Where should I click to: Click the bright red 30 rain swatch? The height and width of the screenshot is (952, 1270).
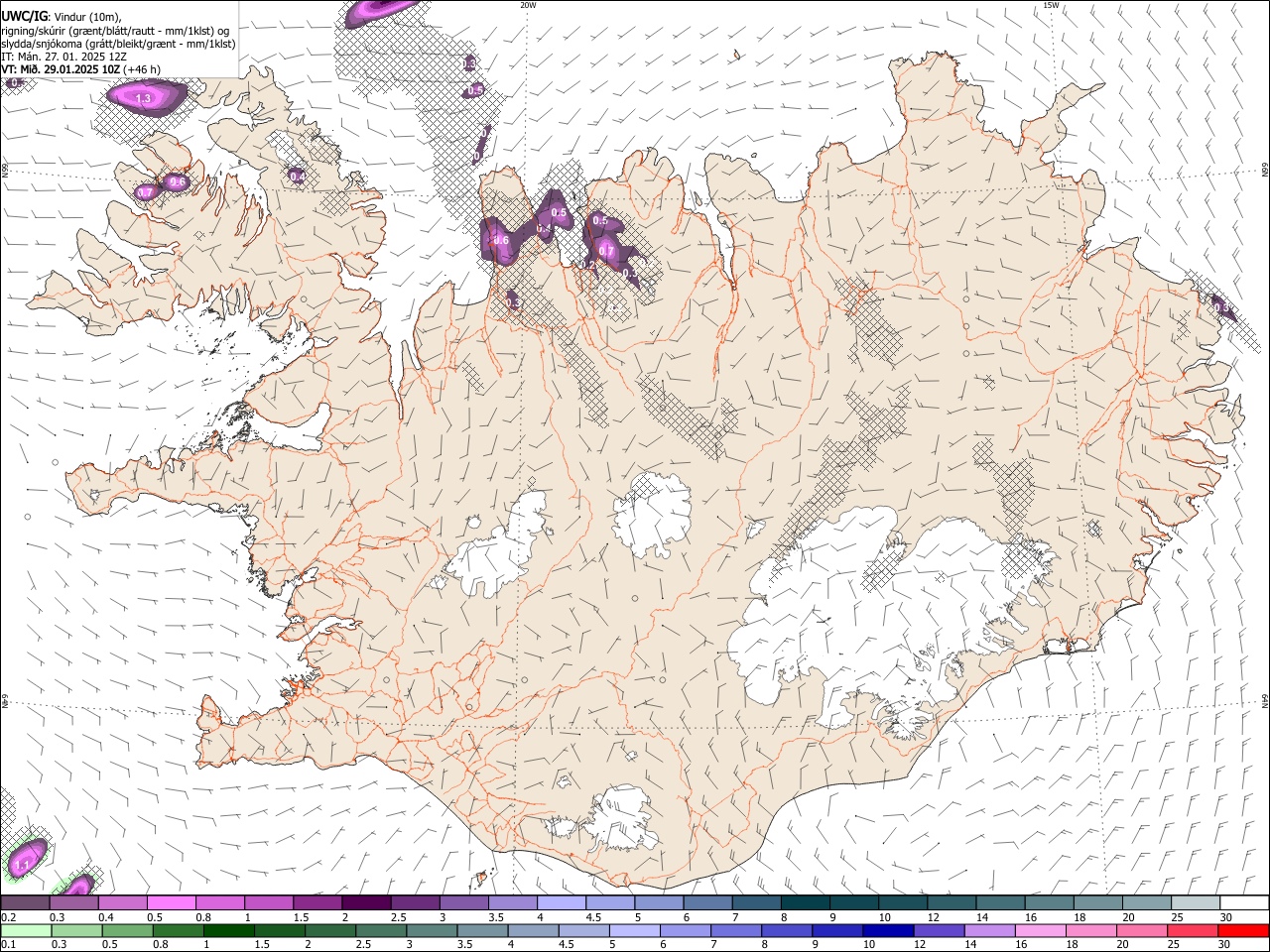1244,930
